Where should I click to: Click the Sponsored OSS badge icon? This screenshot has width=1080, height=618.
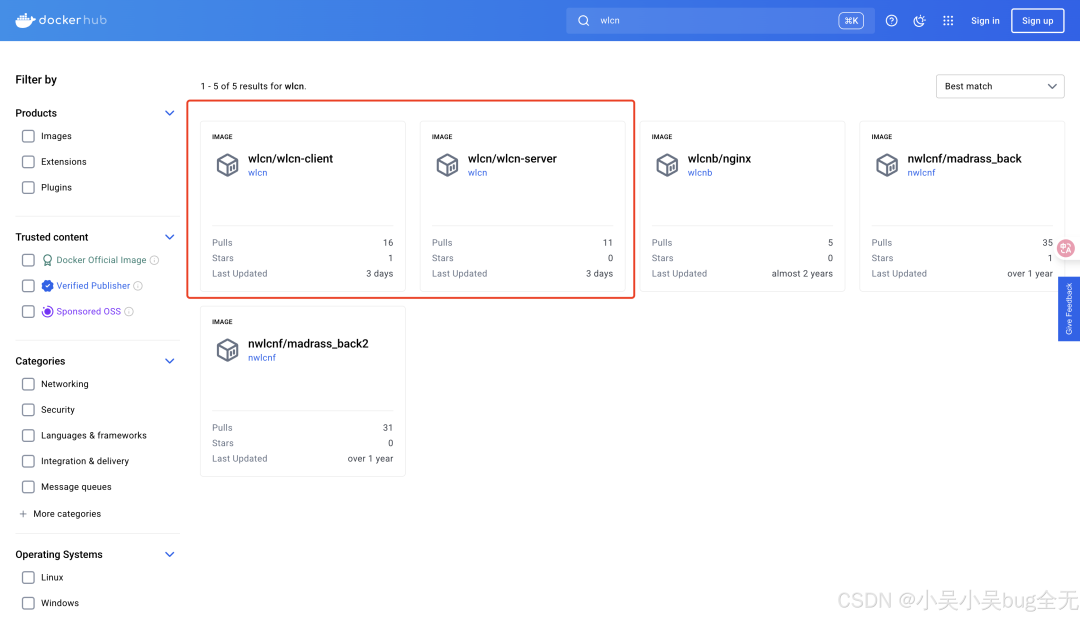click(48, 311)
